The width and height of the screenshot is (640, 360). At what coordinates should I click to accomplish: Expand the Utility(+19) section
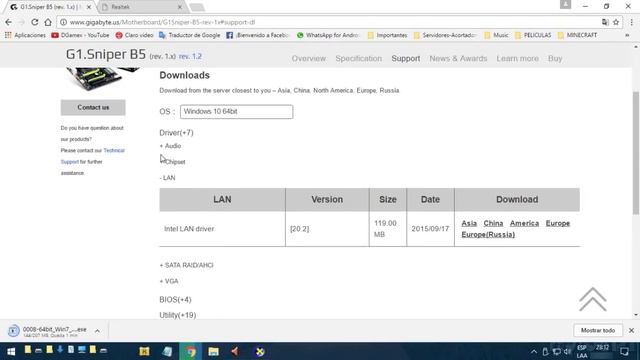(x=178, y=315)
